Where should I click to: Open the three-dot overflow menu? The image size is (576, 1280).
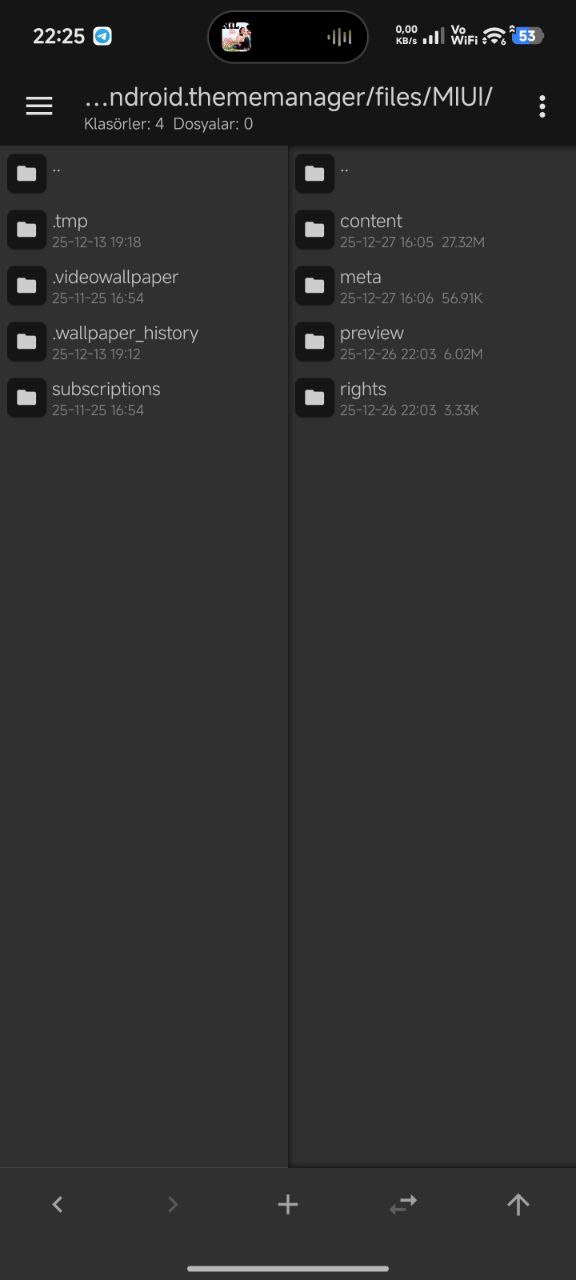[542, 106]
